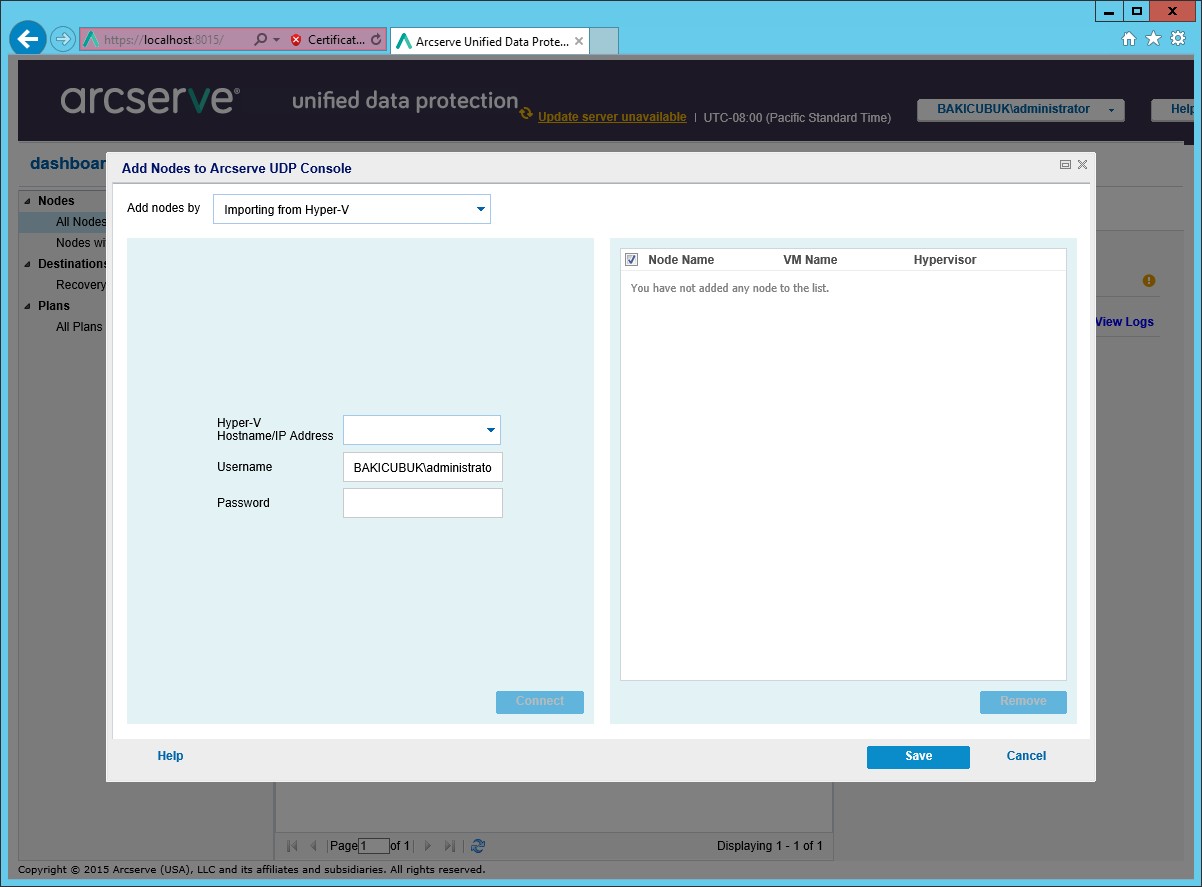
Task: Minimize the browser window
Action: click(1109, 11)
